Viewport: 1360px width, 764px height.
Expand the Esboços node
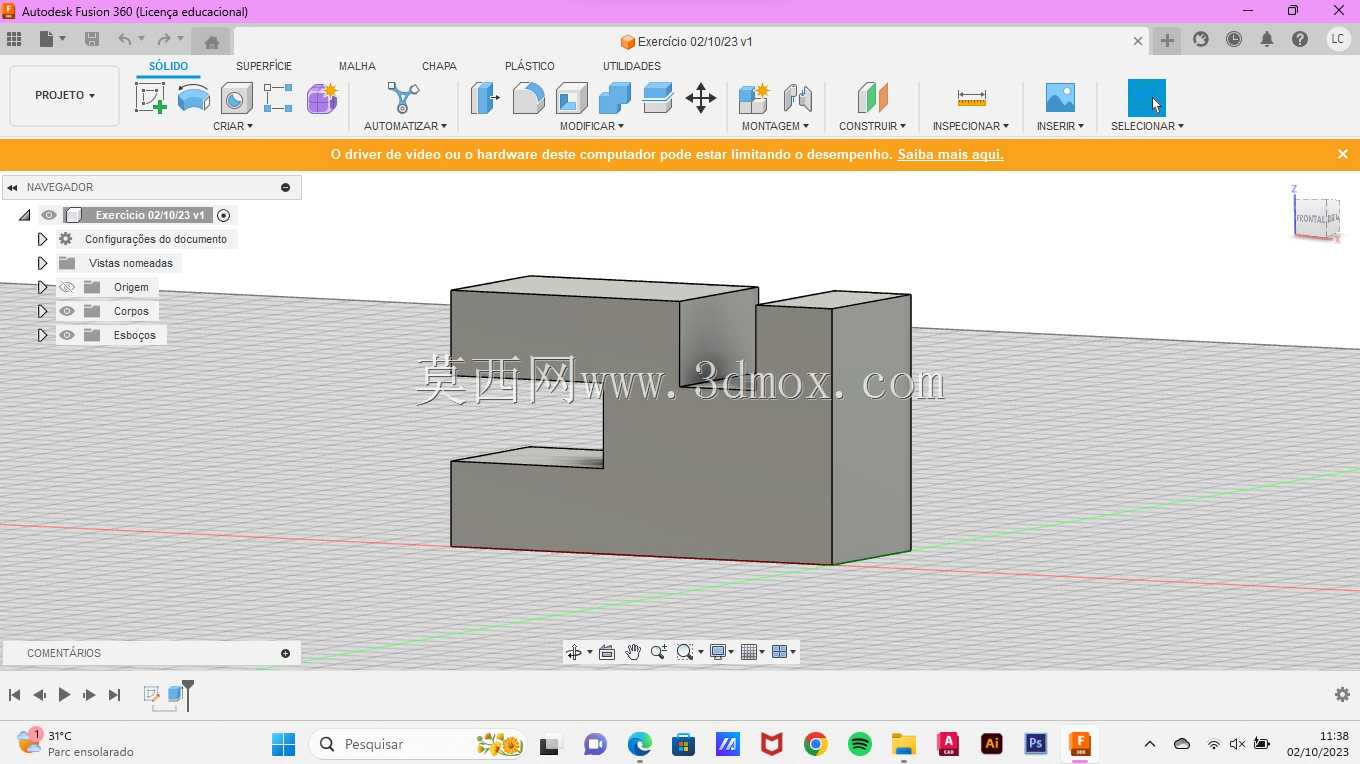click(42, 335)
